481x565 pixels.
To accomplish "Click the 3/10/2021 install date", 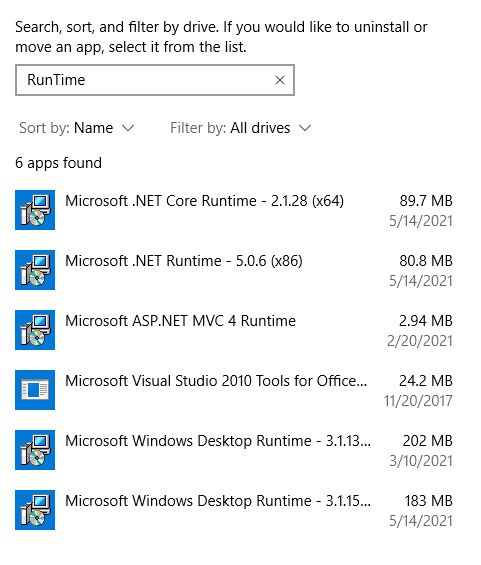I will pos(421,461).
